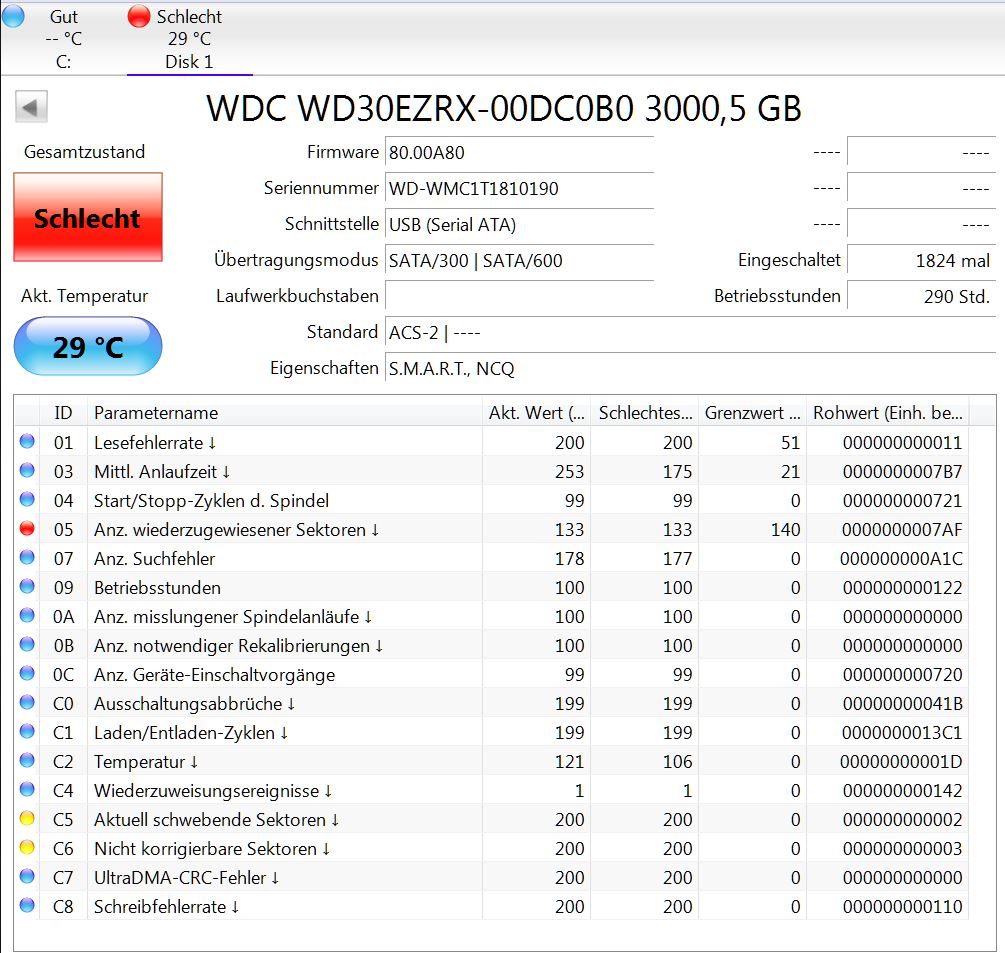Viewport: 1005px width, 953px height.
Task: Click the status dot for Ausschaltungsabbrüche
Action: [27, 702]
